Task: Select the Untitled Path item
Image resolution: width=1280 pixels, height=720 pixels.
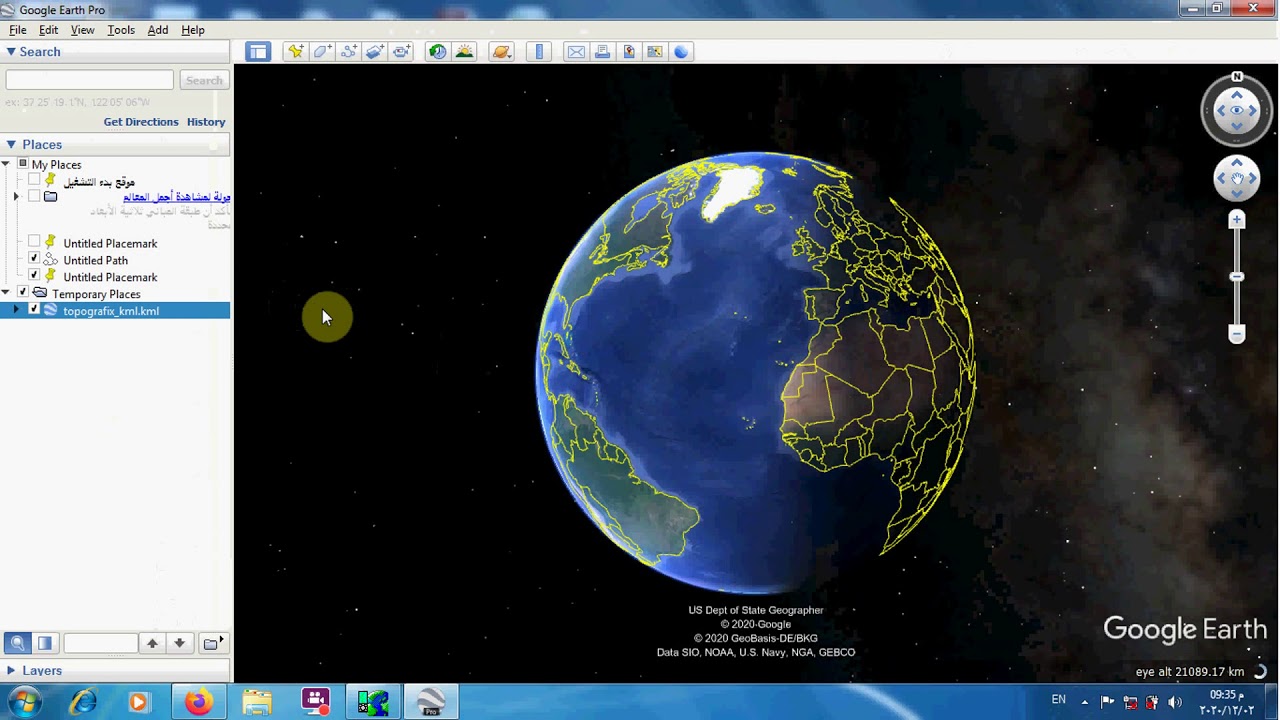Action: [x=96, y=260]
